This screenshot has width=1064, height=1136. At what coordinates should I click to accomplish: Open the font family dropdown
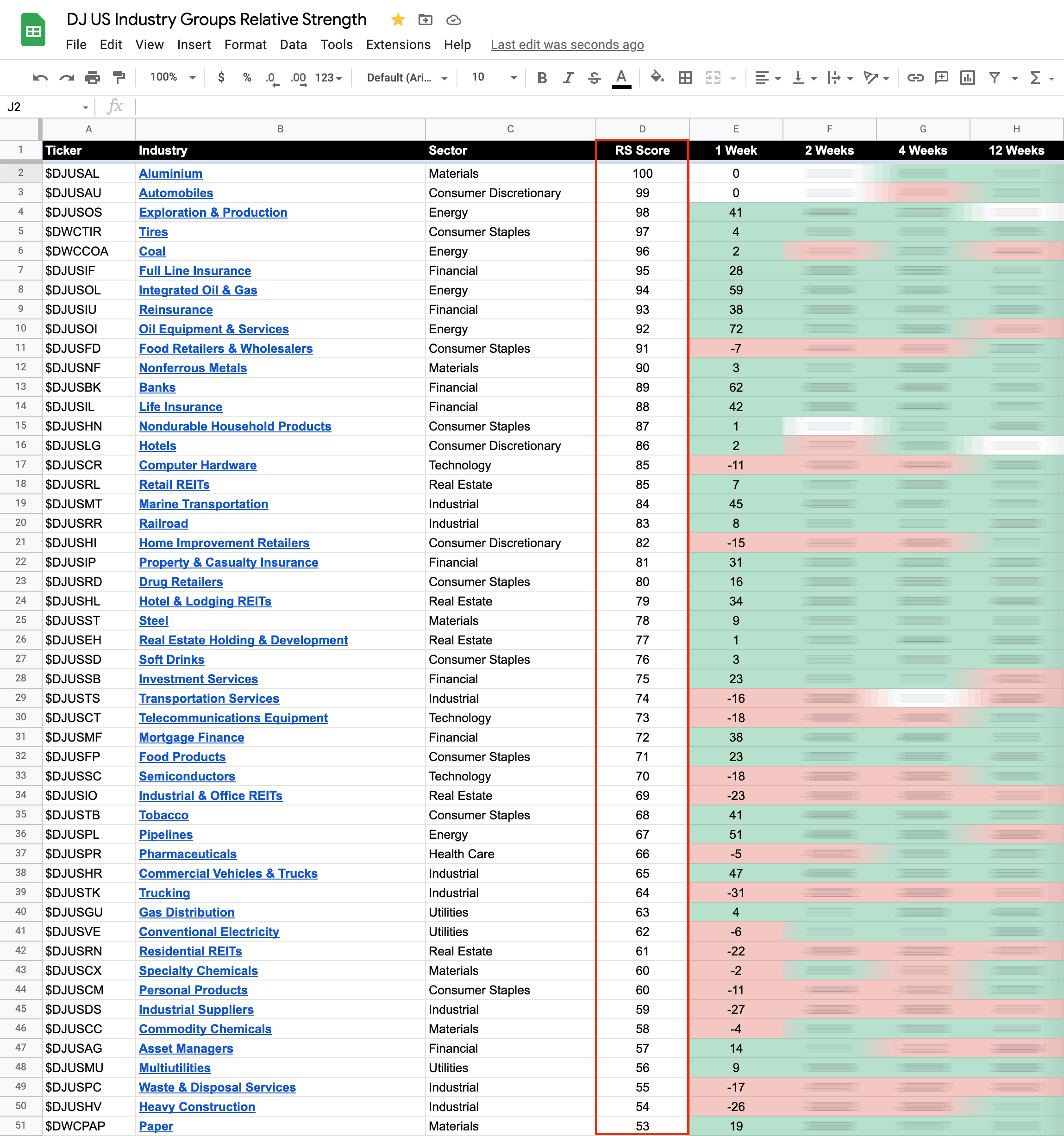pyautogui.click(x=407, y=78)
